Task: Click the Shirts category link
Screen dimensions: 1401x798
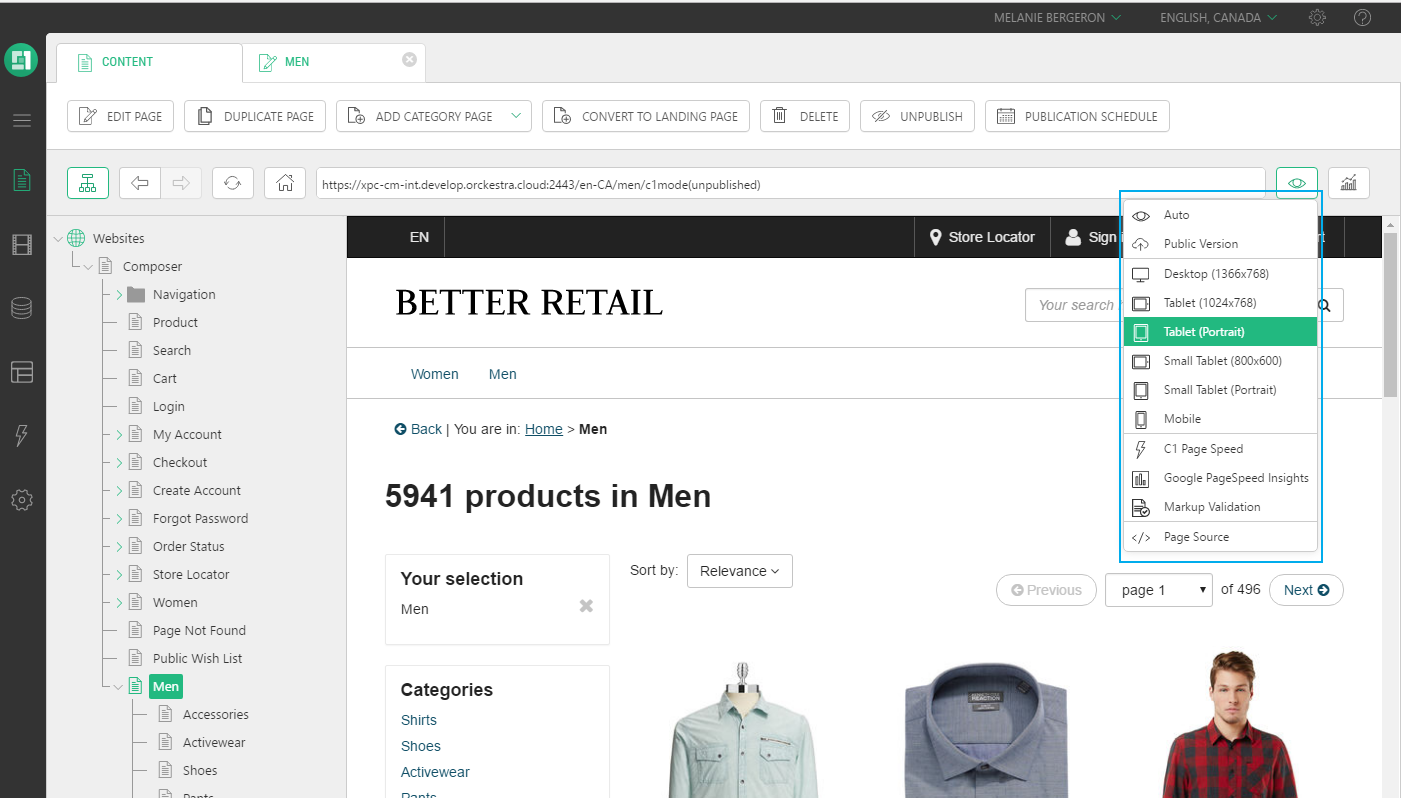Action: pos(418,720)
